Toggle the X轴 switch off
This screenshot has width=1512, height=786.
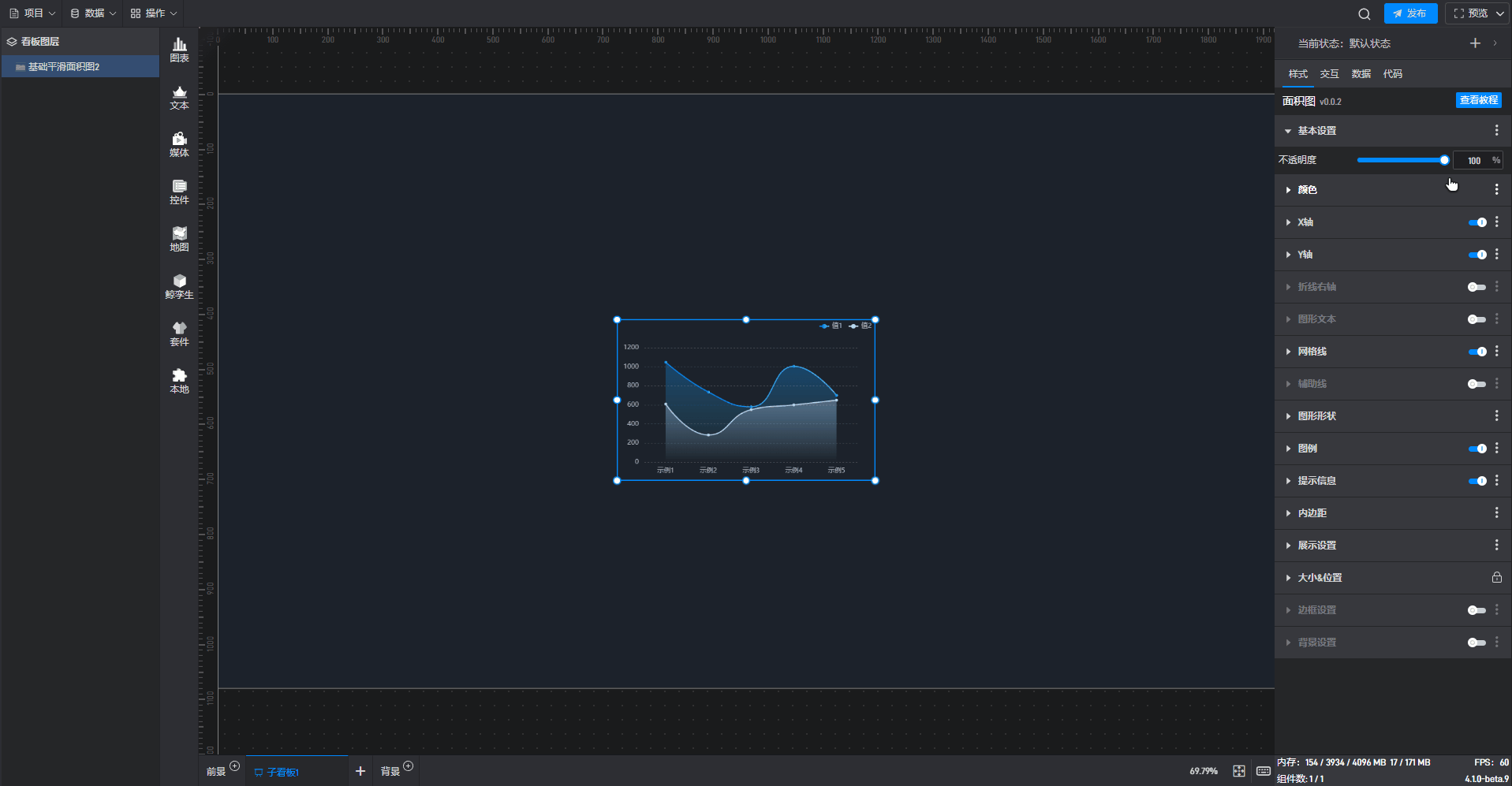1477,222
